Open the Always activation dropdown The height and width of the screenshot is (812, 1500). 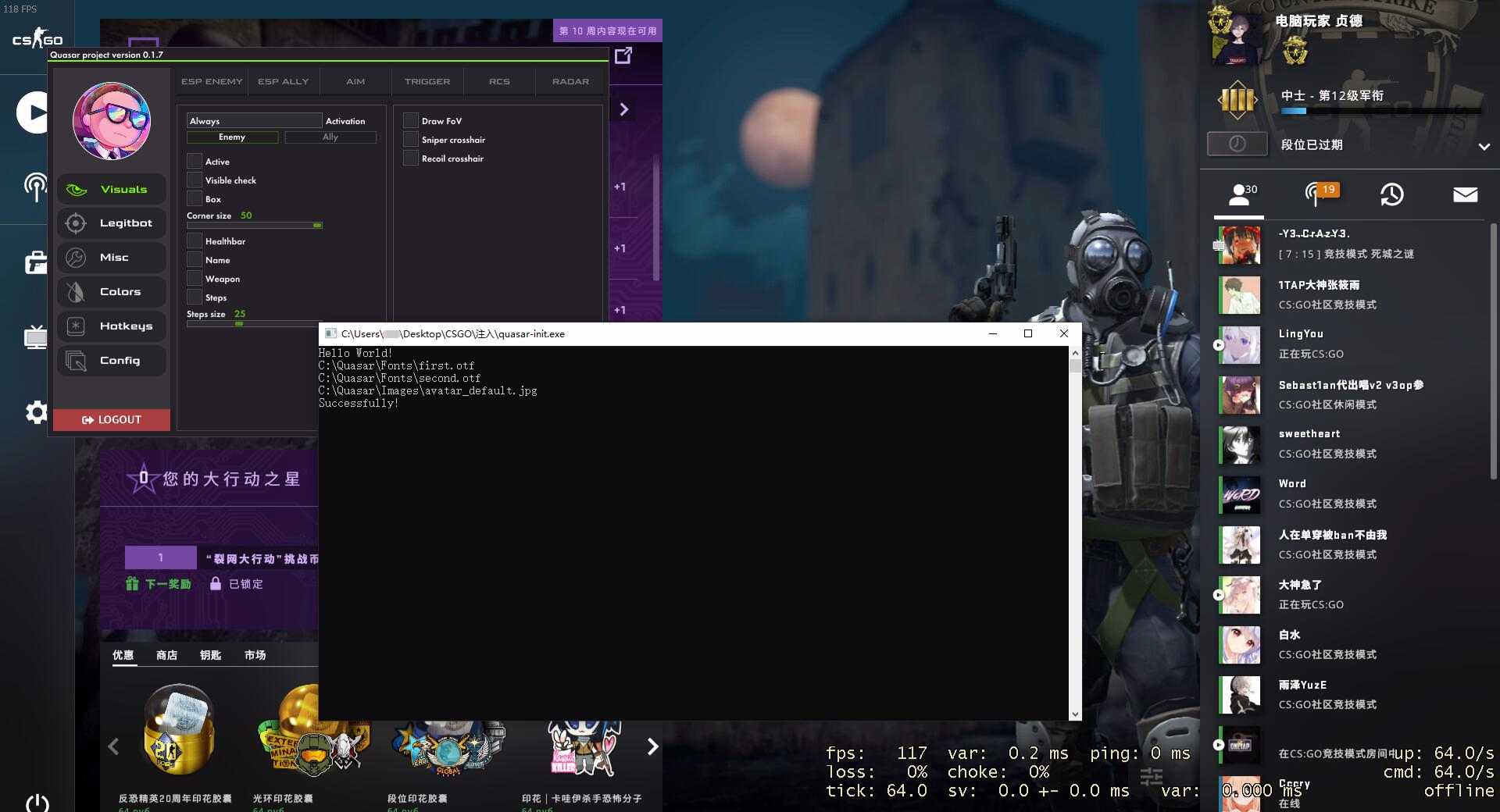pos(254,121)
